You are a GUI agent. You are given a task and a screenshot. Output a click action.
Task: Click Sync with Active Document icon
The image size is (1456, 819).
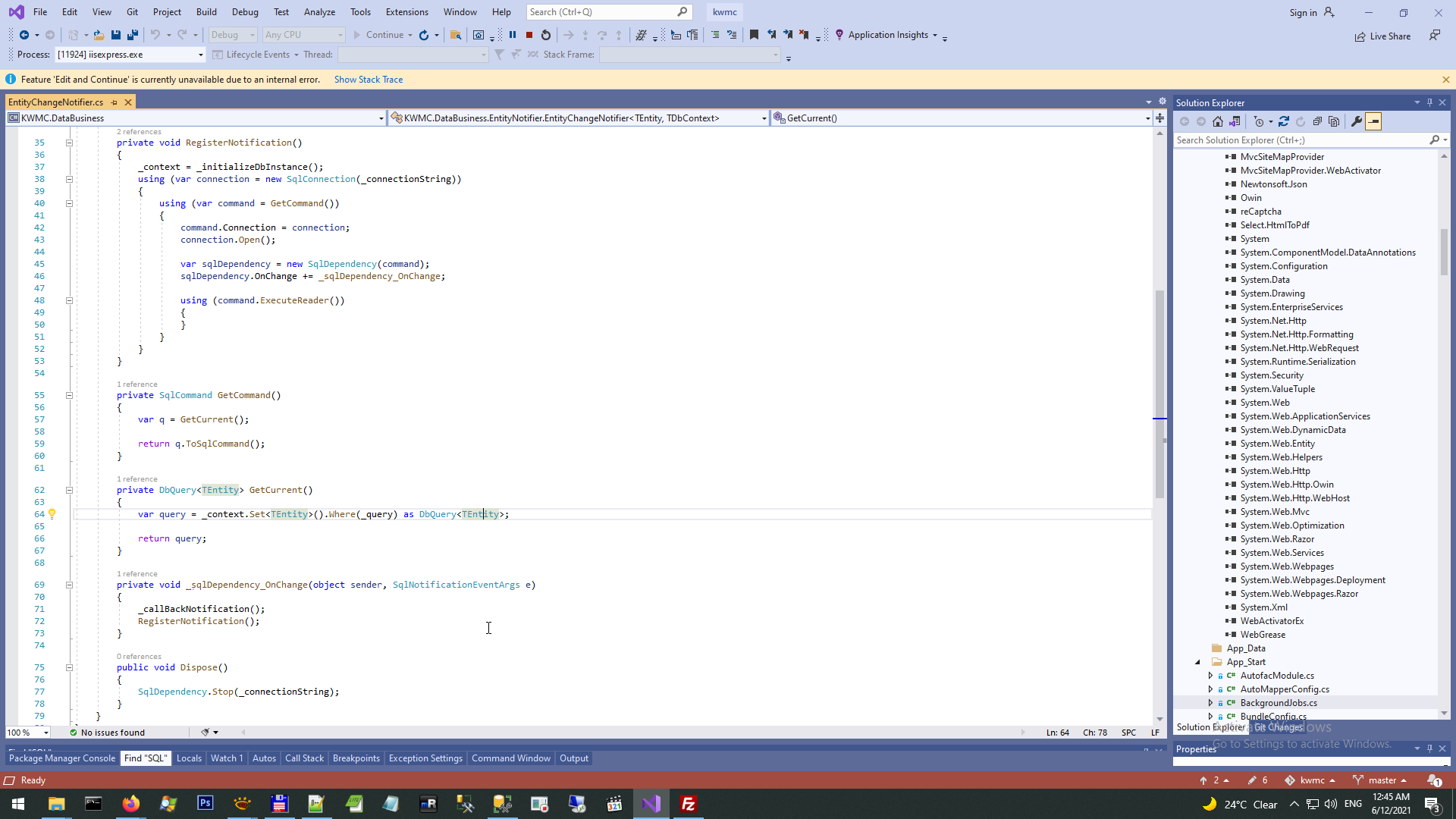(x=1284, y=121)
